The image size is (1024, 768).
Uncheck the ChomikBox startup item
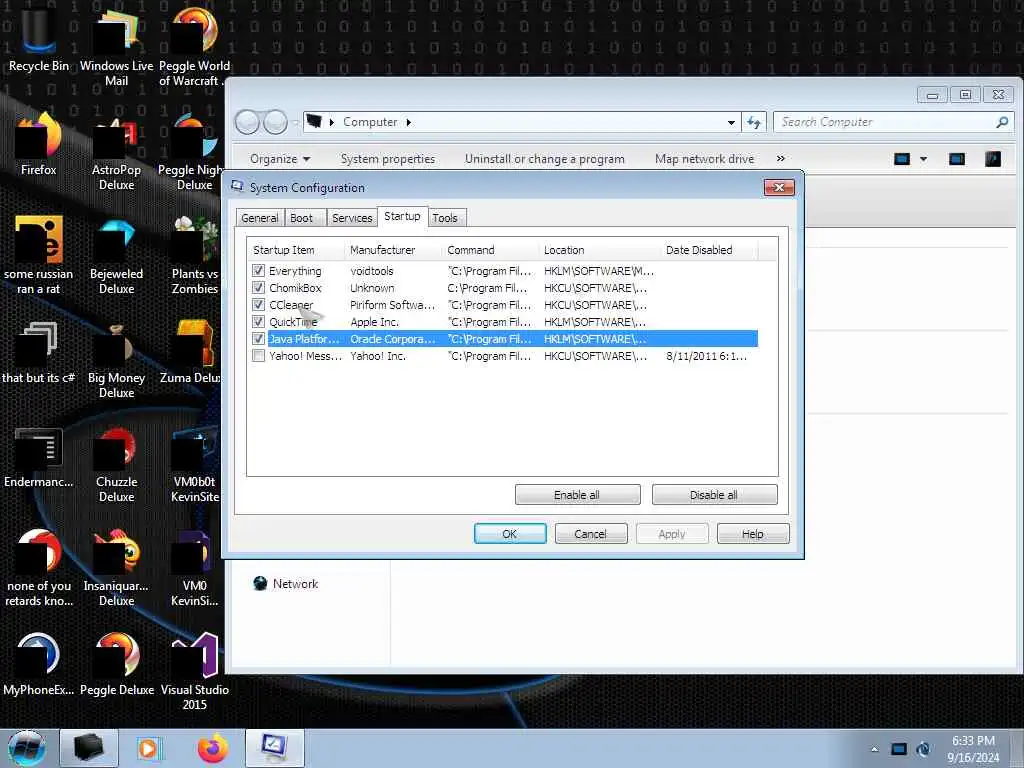259,287
